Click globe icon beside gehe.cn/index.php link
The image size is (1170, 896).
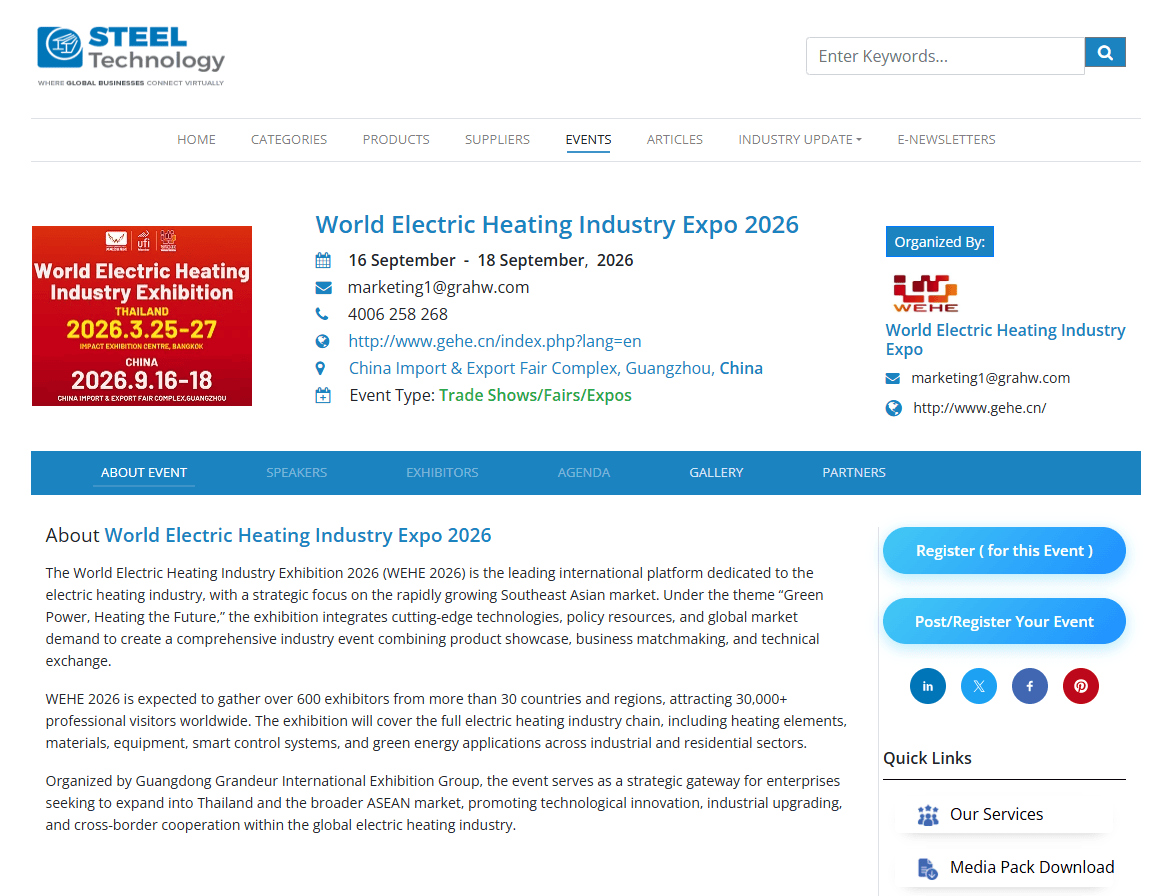coord(322,341)
